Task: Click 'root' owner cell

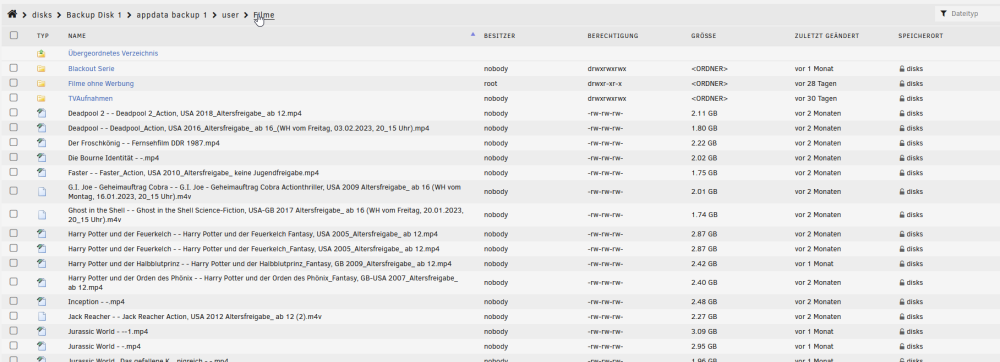Action: [490, 83]
